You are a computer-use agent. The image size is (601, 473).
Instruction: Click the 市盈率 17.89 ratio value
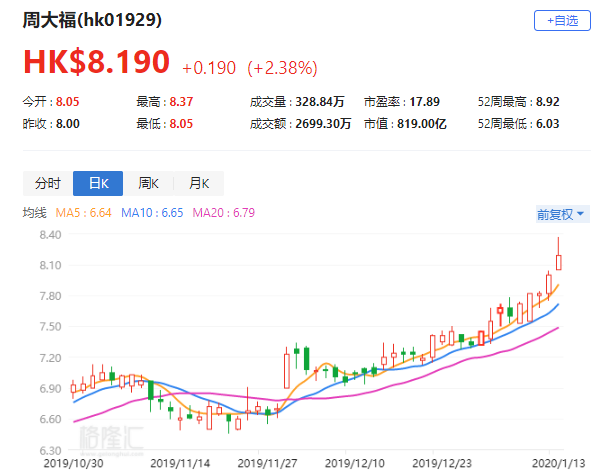(x=427, y=102)
